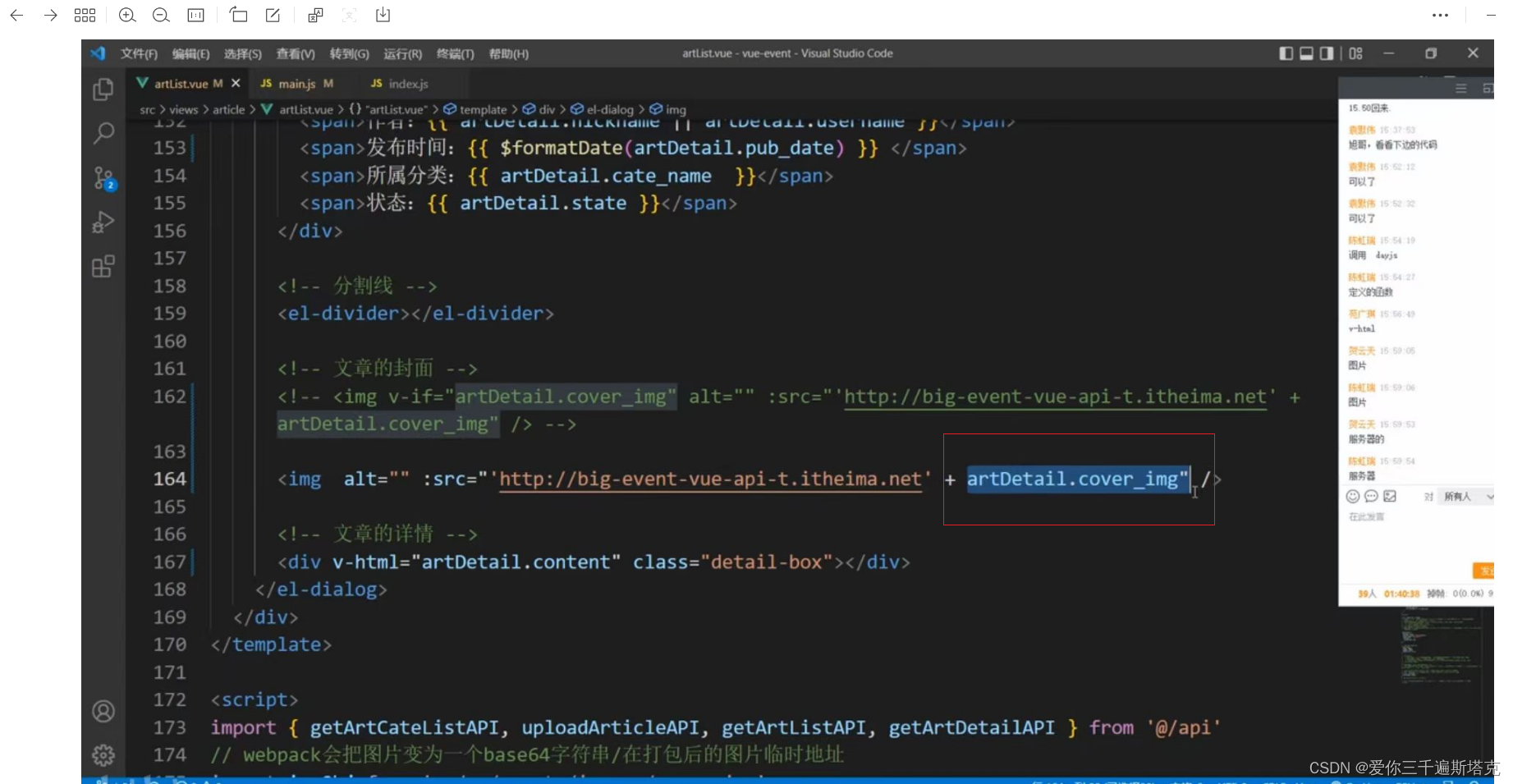Screen dimensions: 1513x784
Task: Open the 查看(V) menu
Action: point(295,53)
